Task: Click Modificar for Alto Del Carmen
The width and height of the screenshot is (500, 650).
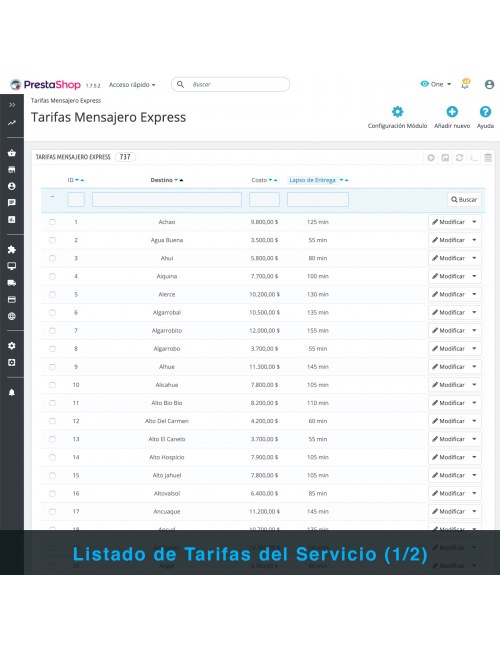Action: point(449,421)
